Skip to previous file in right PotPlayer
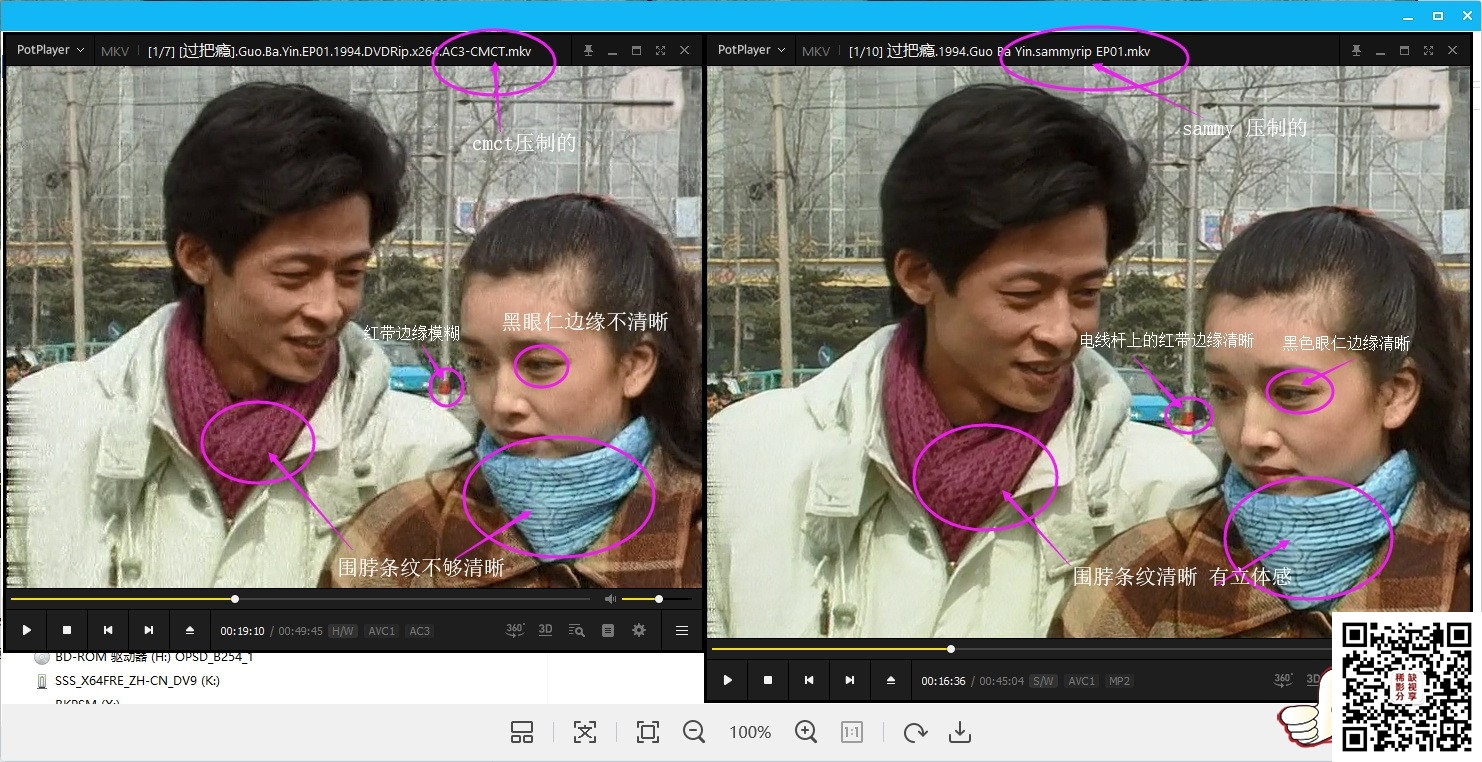 click(x=809, y=680)
